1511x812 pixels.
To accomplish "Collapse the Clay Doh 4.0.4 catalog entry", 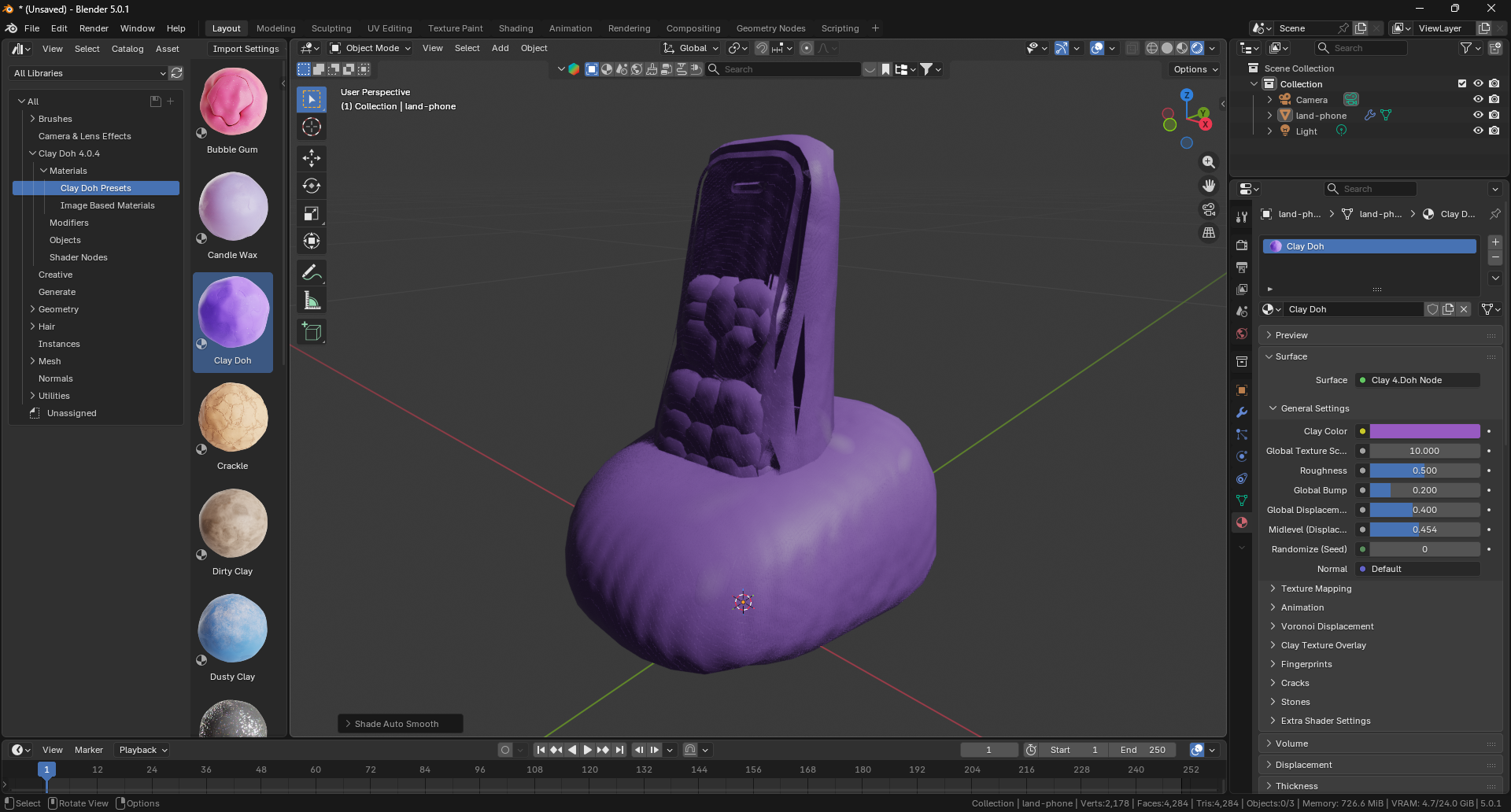I will [35, 153].
